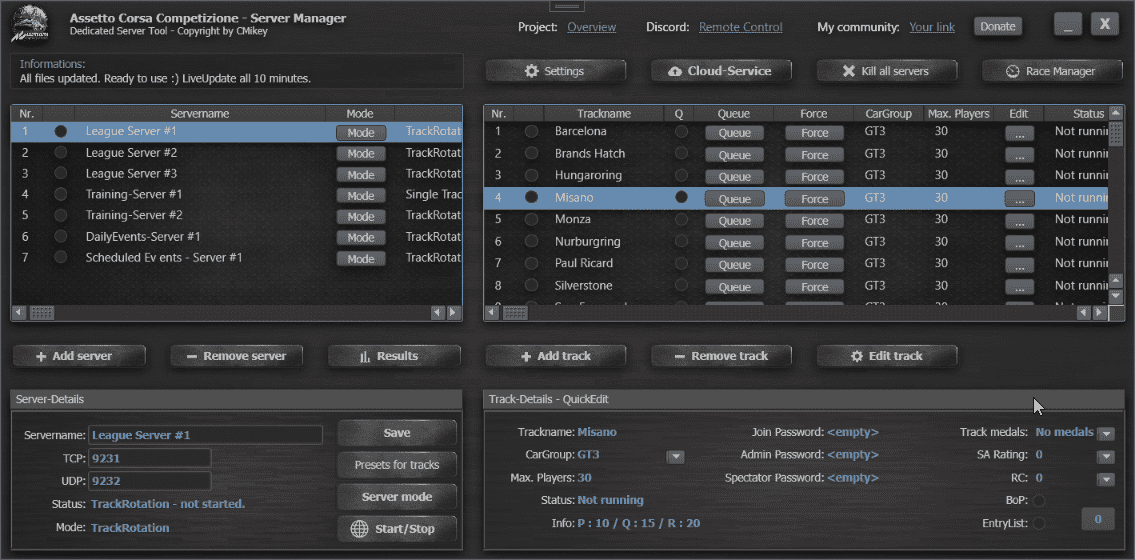Enable the EntryList option
Viewport: 1135px width, 560px height.
(x=1039, y=523)
